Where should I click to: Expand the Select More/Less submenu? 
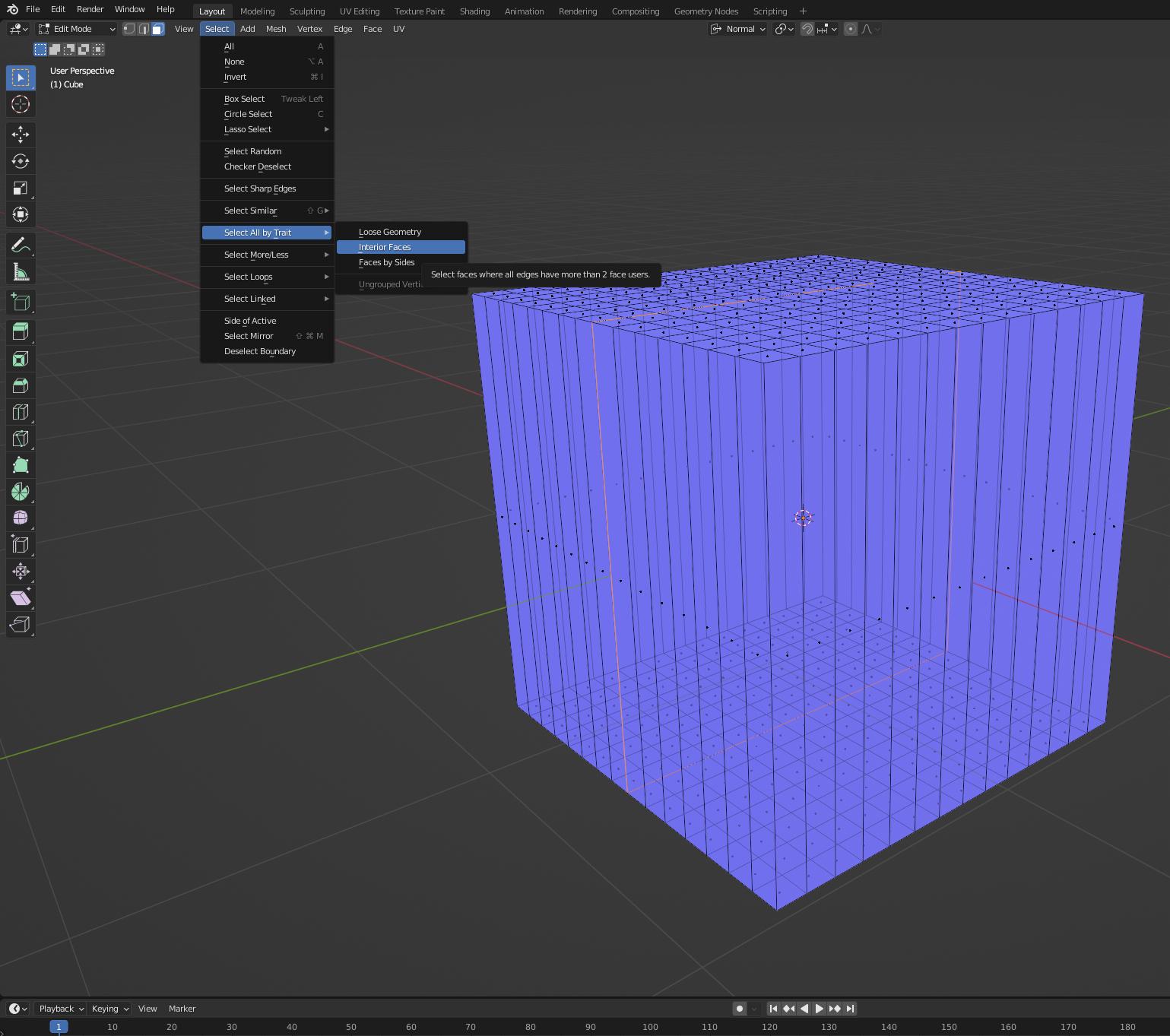click(267, 255)
